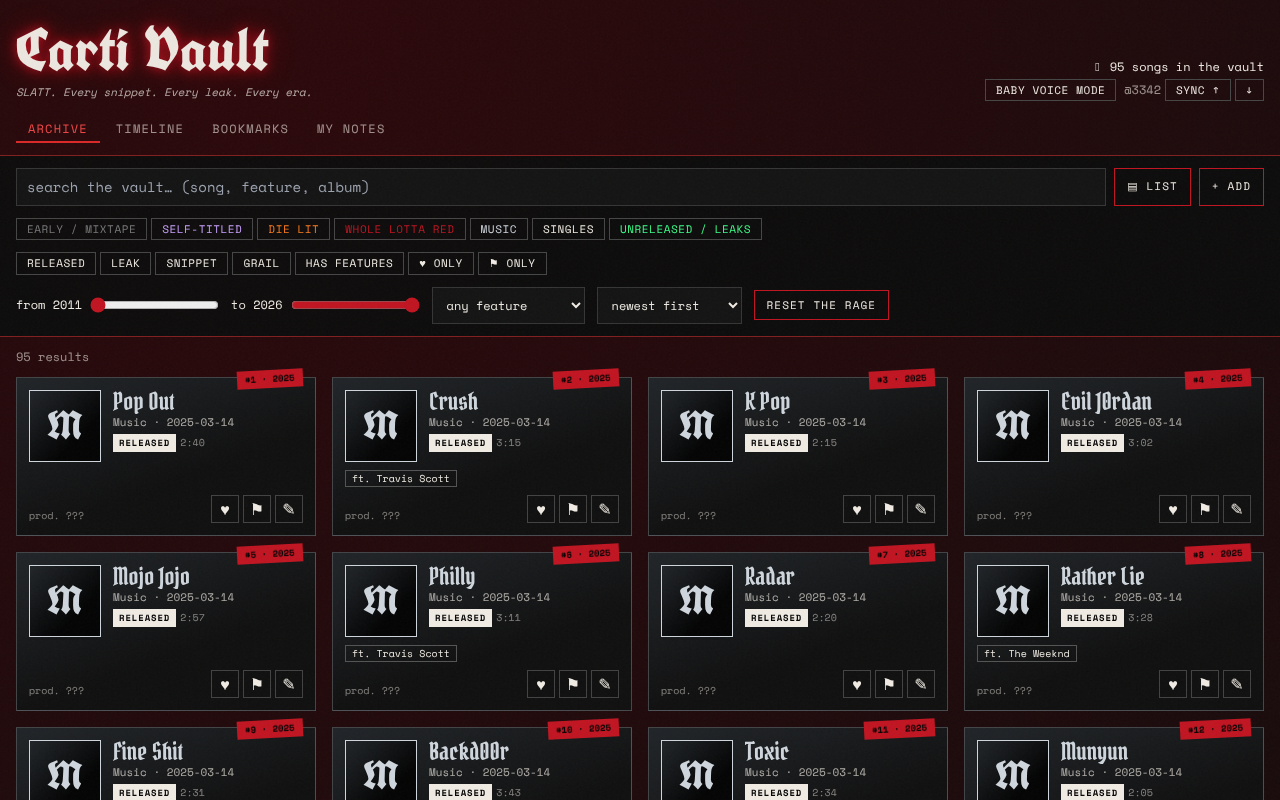Edit note for Radar
The image size is (1280, 800).
click(921, 684)
